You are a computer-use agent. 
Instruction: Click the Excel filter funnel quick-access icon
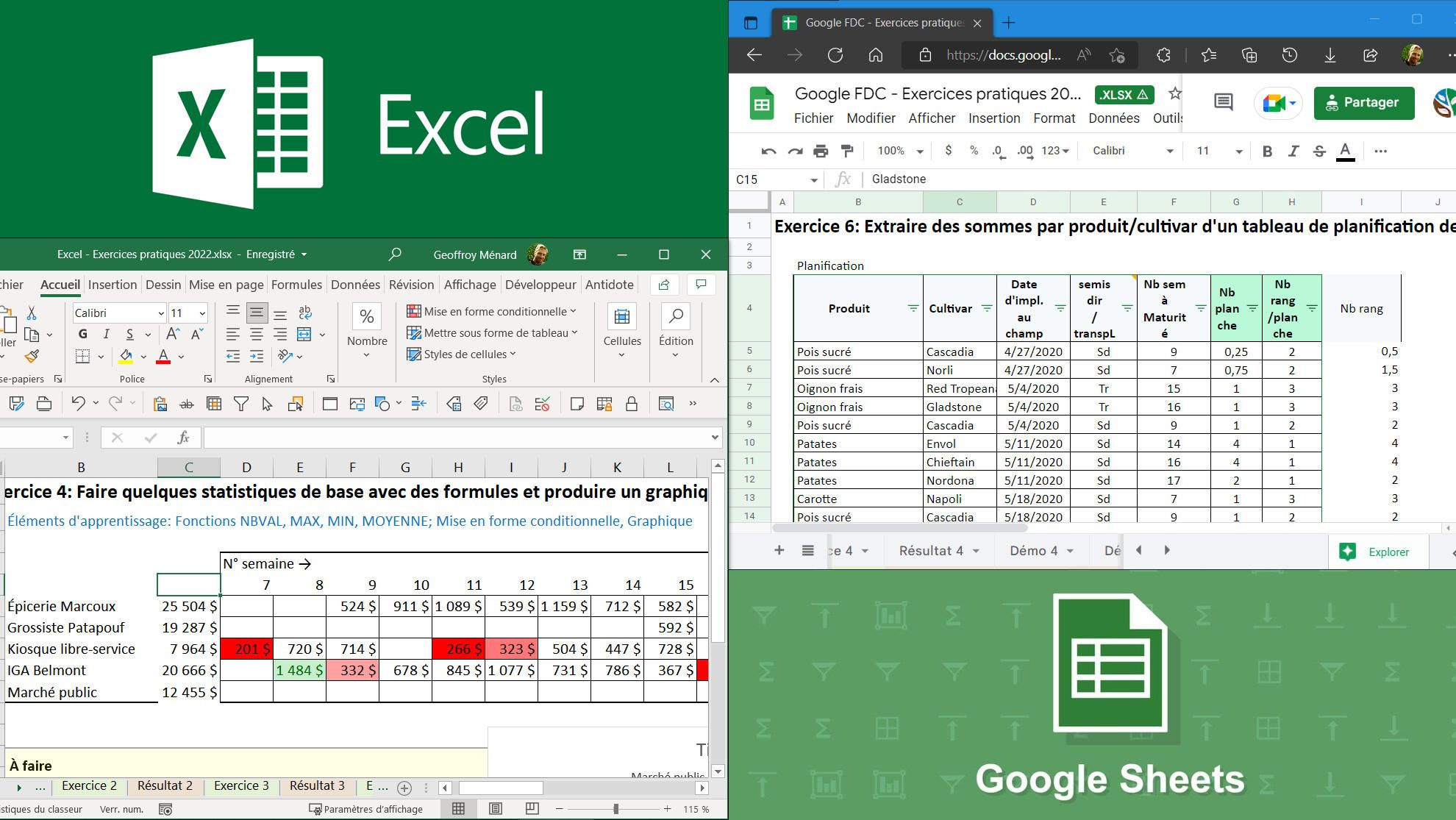(240, 404)
